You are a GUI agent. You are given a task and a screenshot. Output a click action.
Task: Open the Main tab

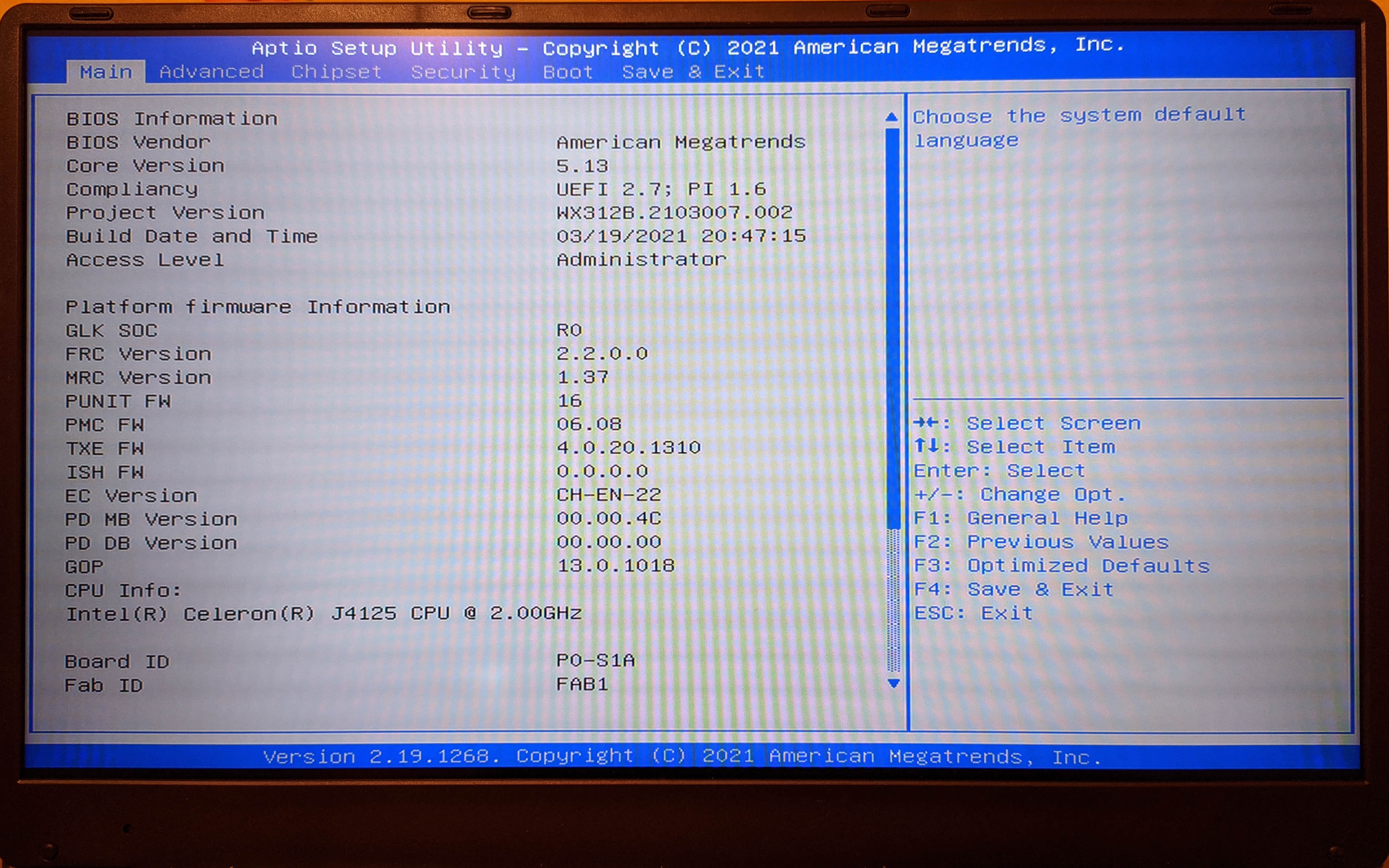coord(106,72)
